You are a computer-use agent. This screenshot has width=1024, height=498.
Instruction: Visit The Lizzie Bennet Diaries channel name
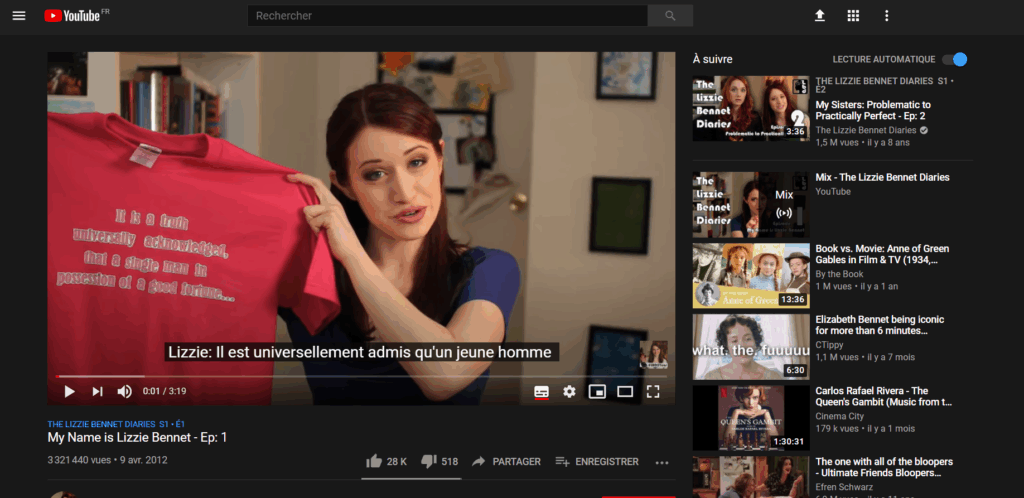pyautogui.click(x=866, y=131)
